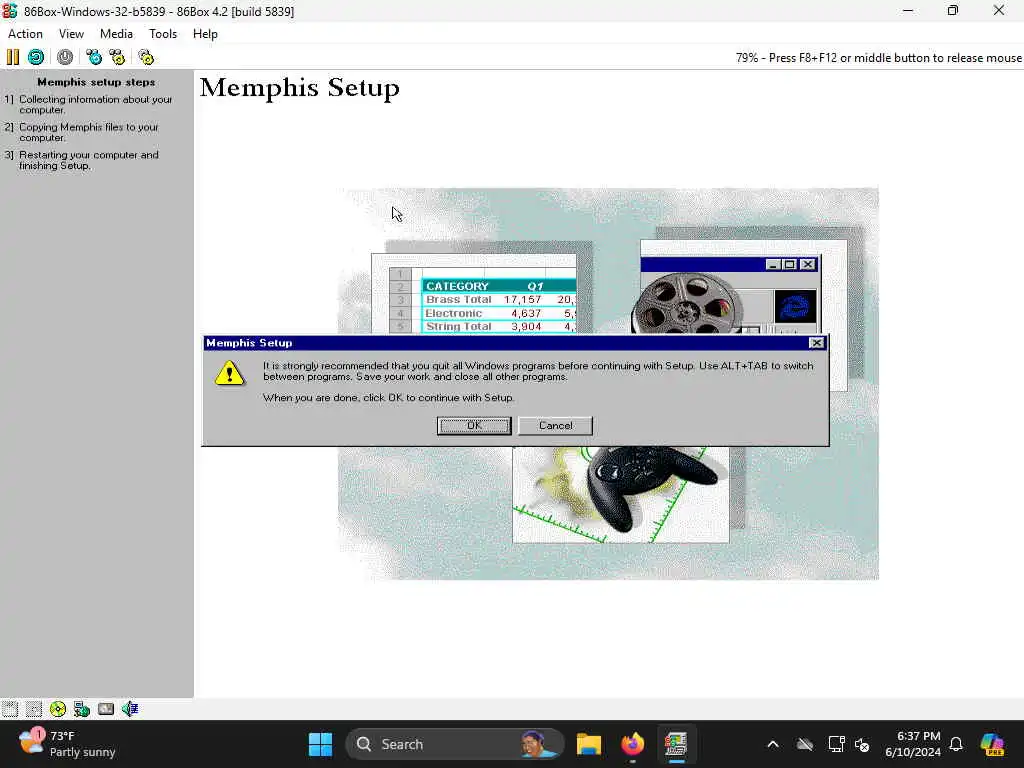Click the 86Box application icon in the title bar
Image resolution: width=1024 pixels, height=768 pixels.
(x=10, y=11)
